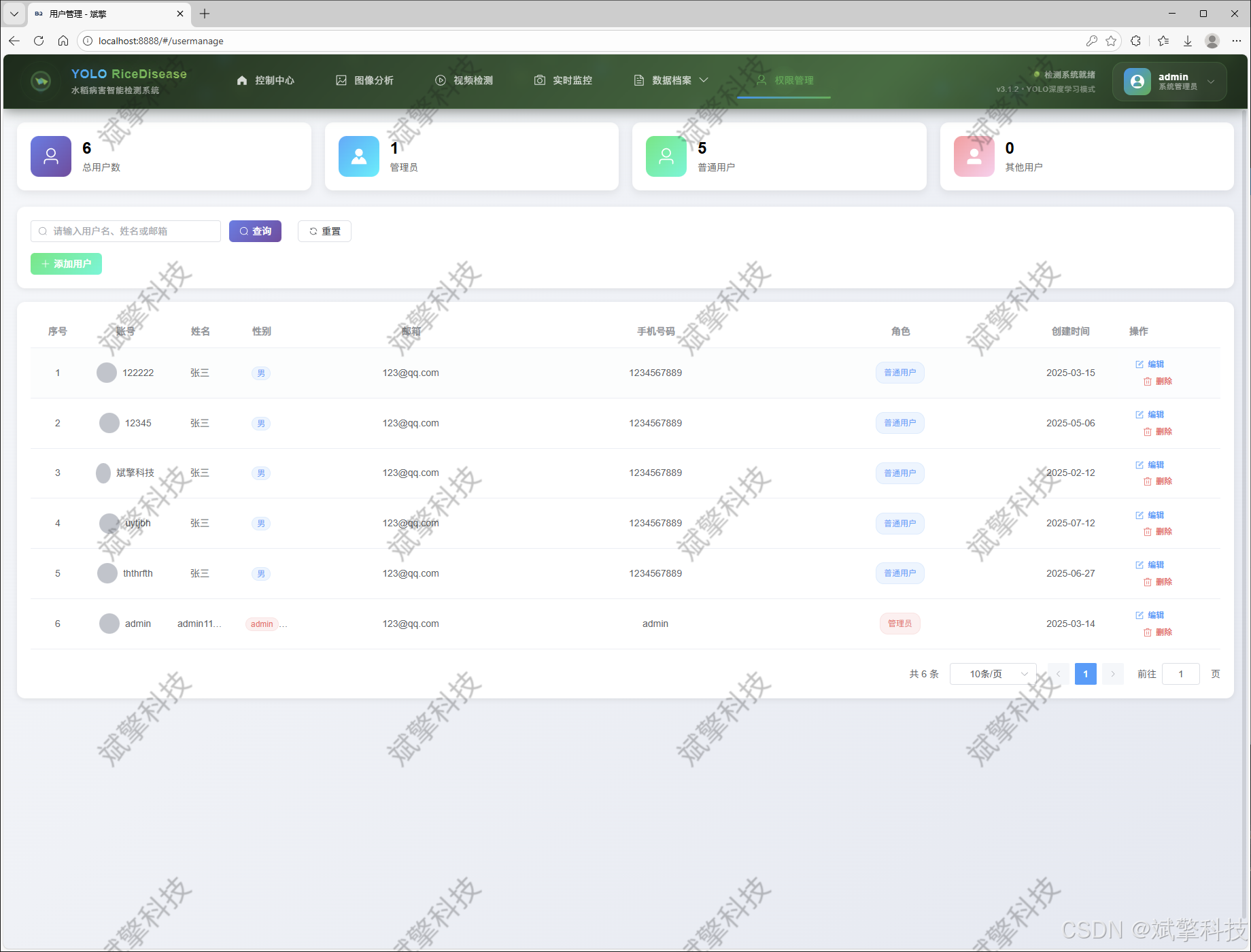Click the admin avatar icon in header
The width and height of the screenshot is (1251, 952).
point(1137,82)
